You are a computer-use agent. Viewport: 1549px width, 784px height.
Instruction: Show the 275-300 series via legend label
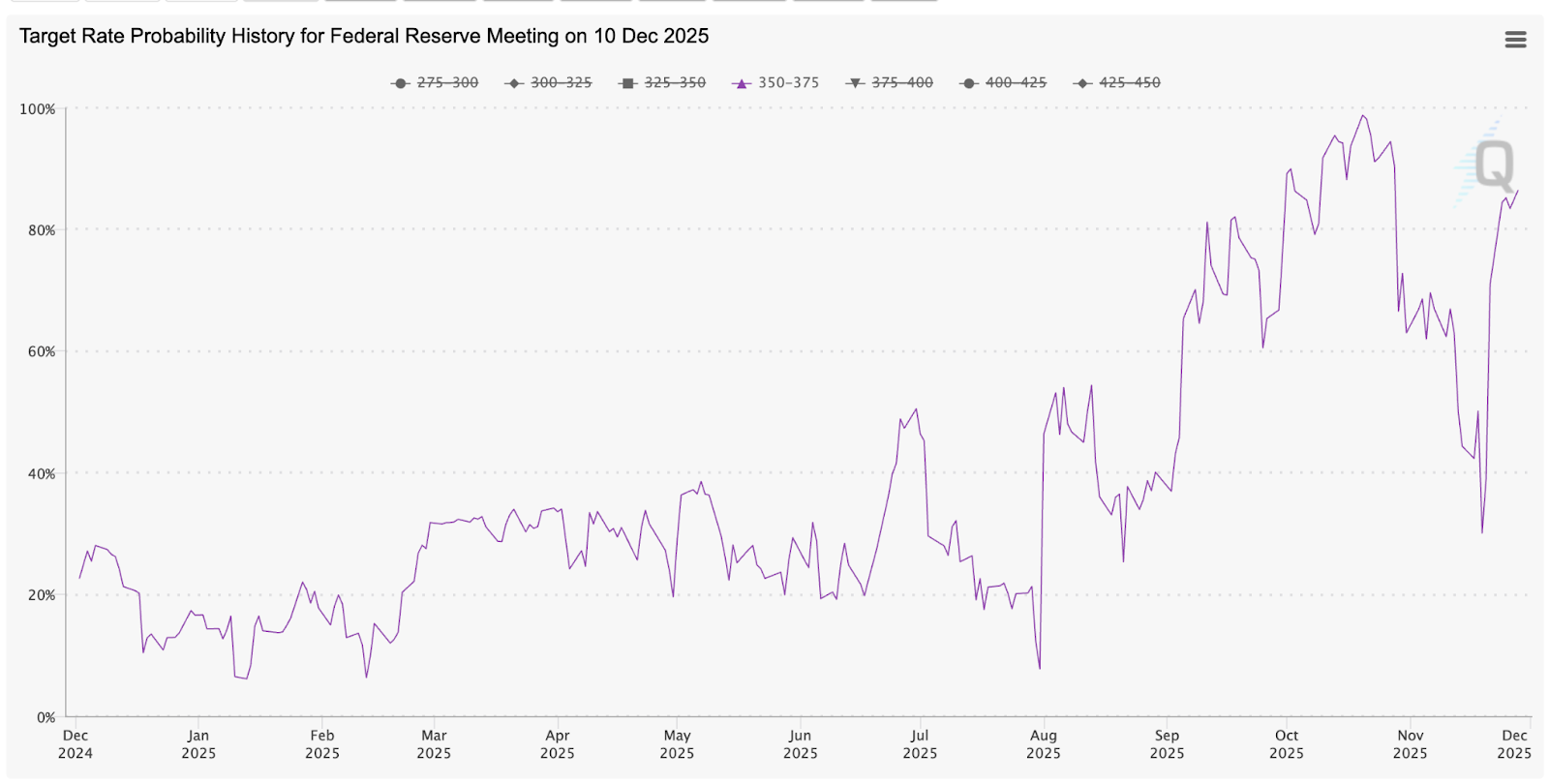(447, 83)
